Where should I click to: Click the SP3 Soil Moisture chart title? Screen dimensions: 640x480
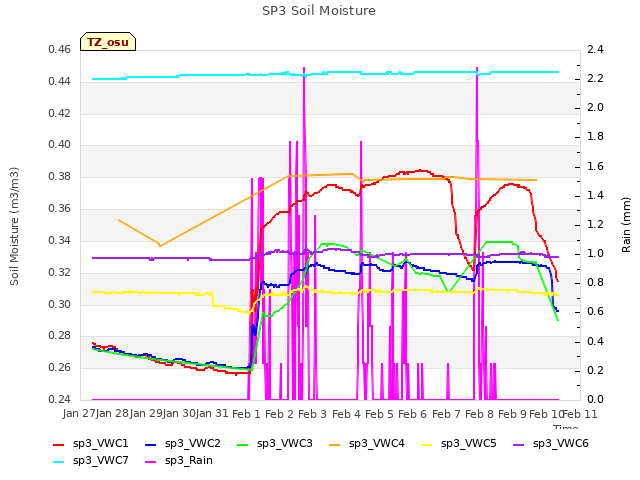tap(319, 11)
